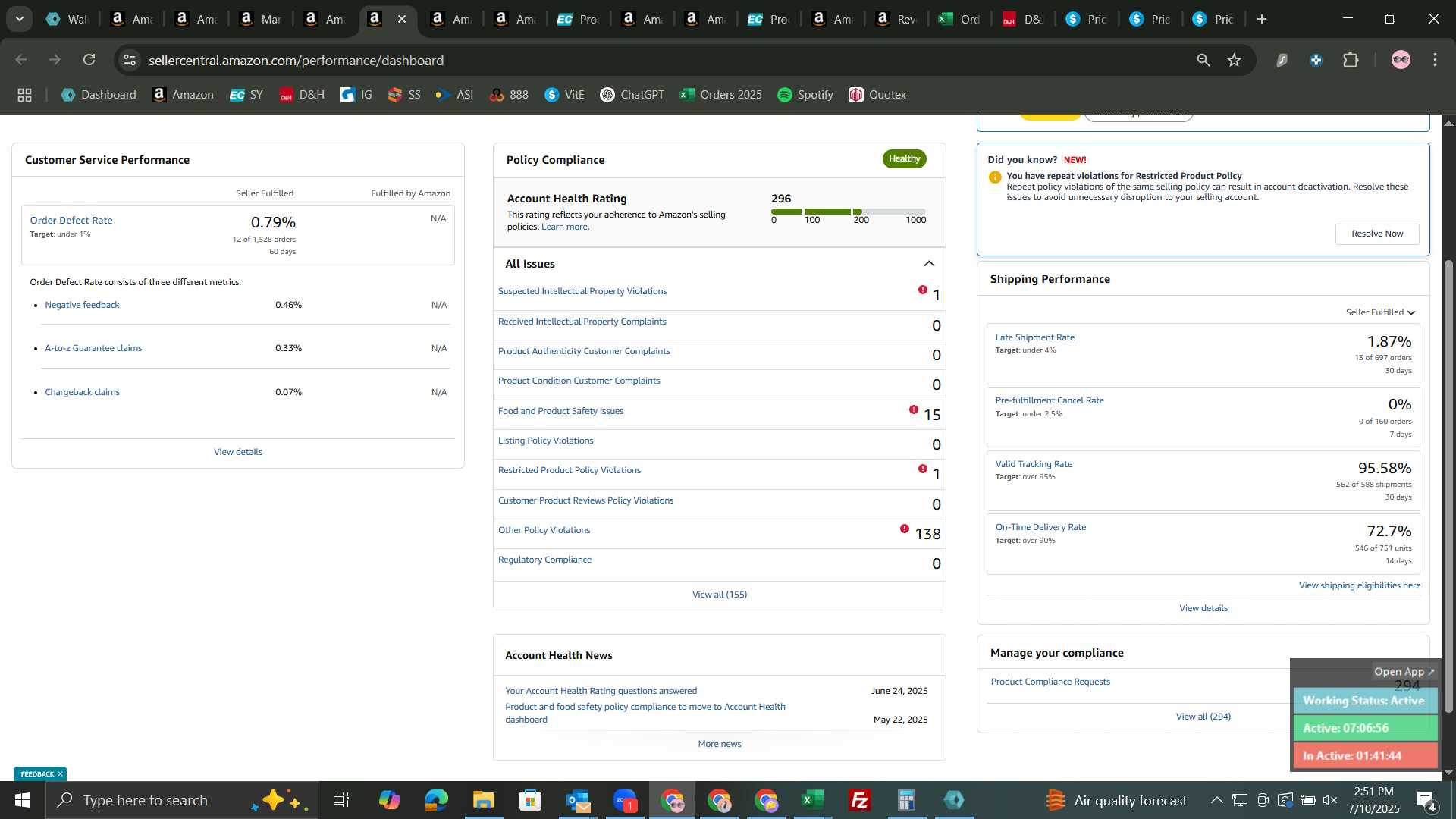The image size is (1456, 819).
Task: Open View details under Shipping Performance
Action: click(x=1203, y=608)
